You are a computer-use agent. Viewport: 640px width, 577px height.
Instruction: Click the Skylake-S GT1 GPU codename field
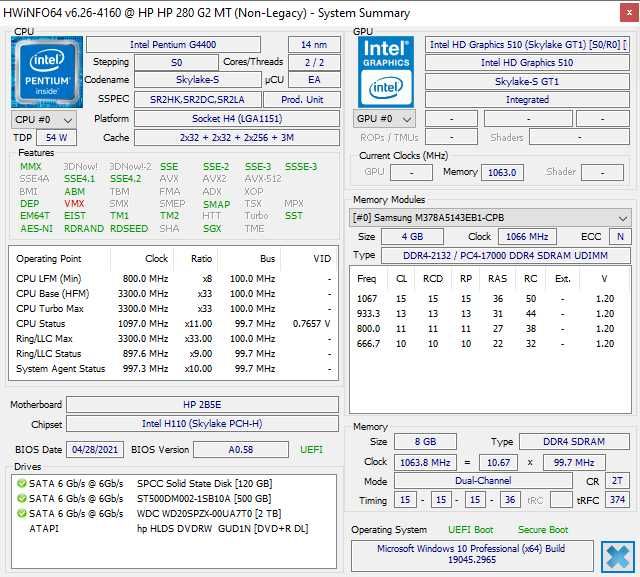(x=527, y=82)
